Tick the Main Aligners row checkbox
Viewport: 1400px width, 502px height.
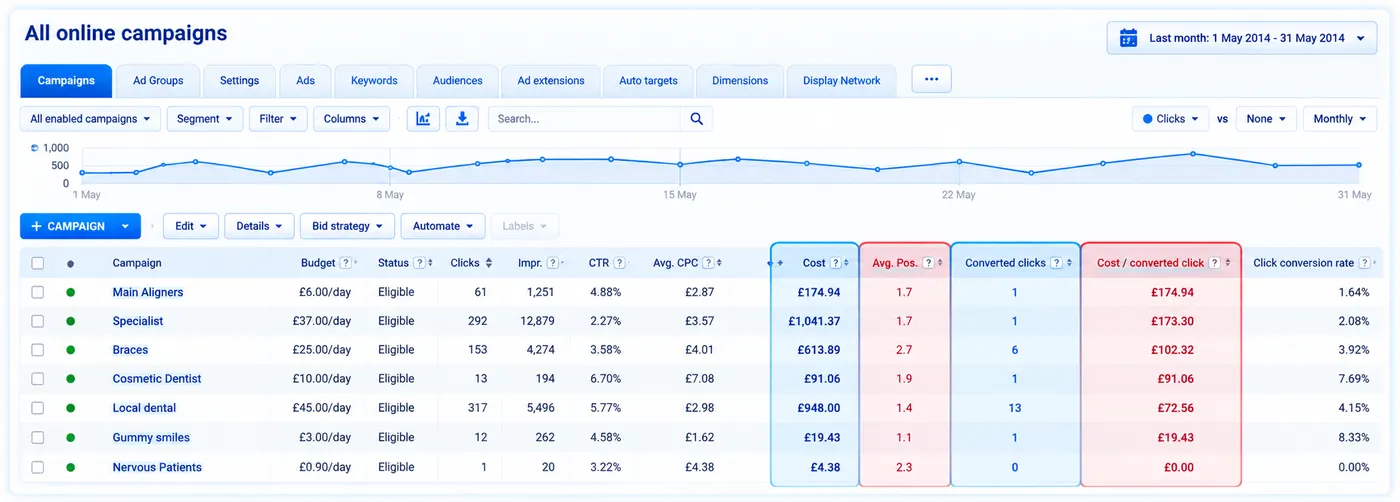click(38, 292)
